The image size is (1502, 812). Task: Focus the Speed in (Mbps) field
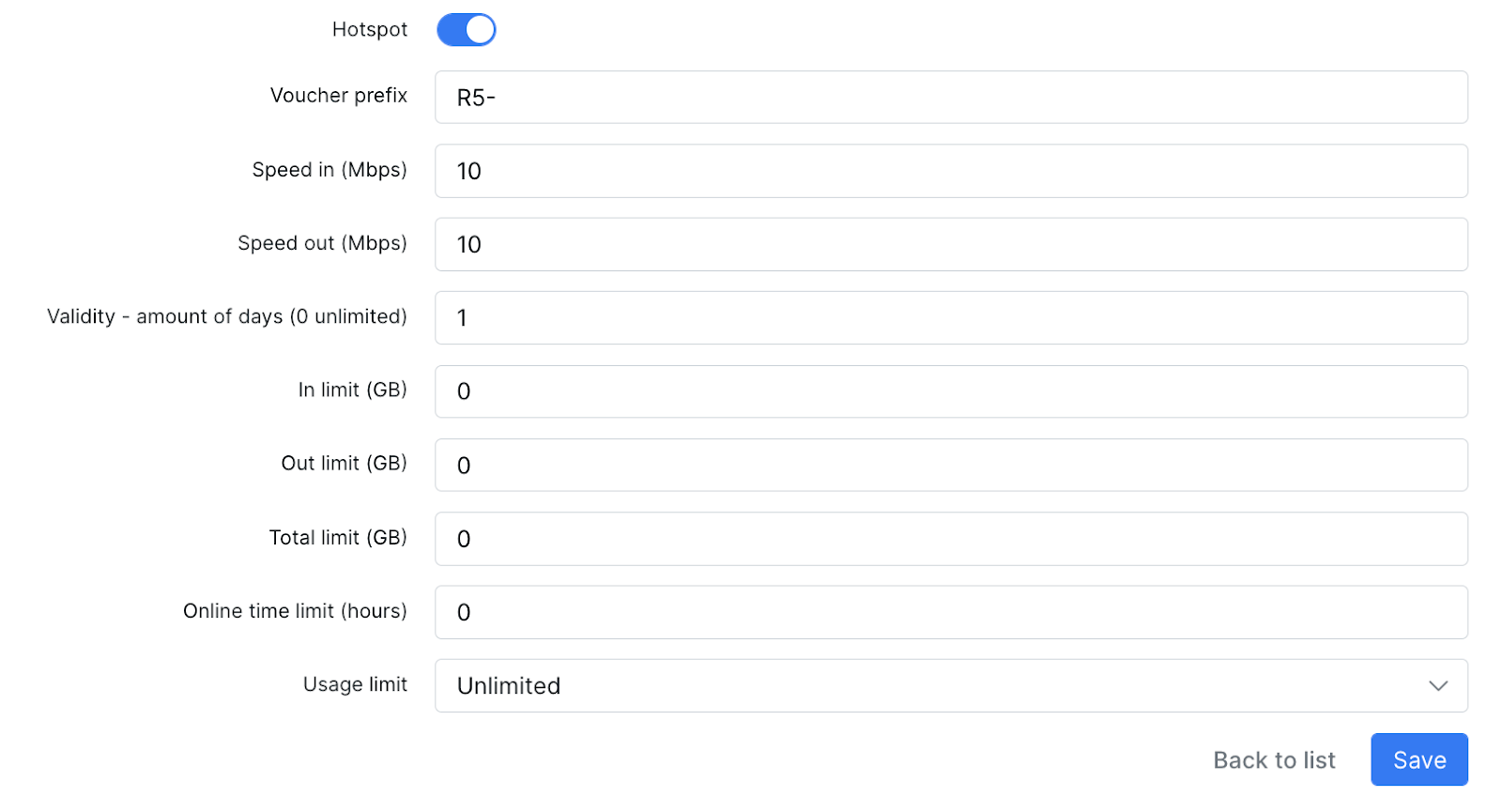click(x=950, y=171)
